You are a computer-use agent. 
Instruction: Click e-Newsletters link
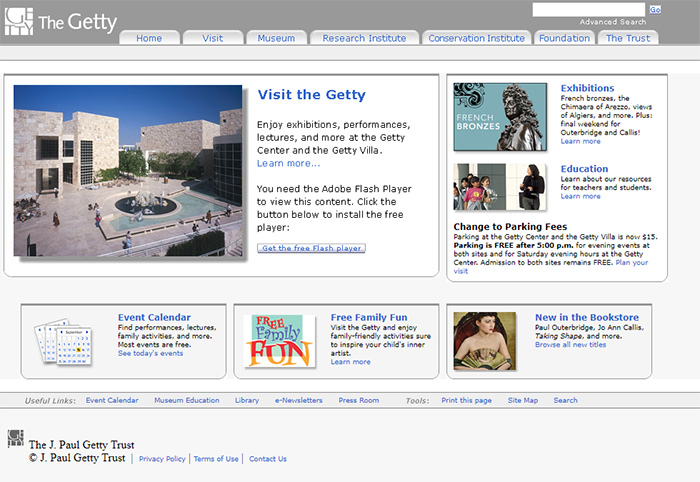coord(299,400)
